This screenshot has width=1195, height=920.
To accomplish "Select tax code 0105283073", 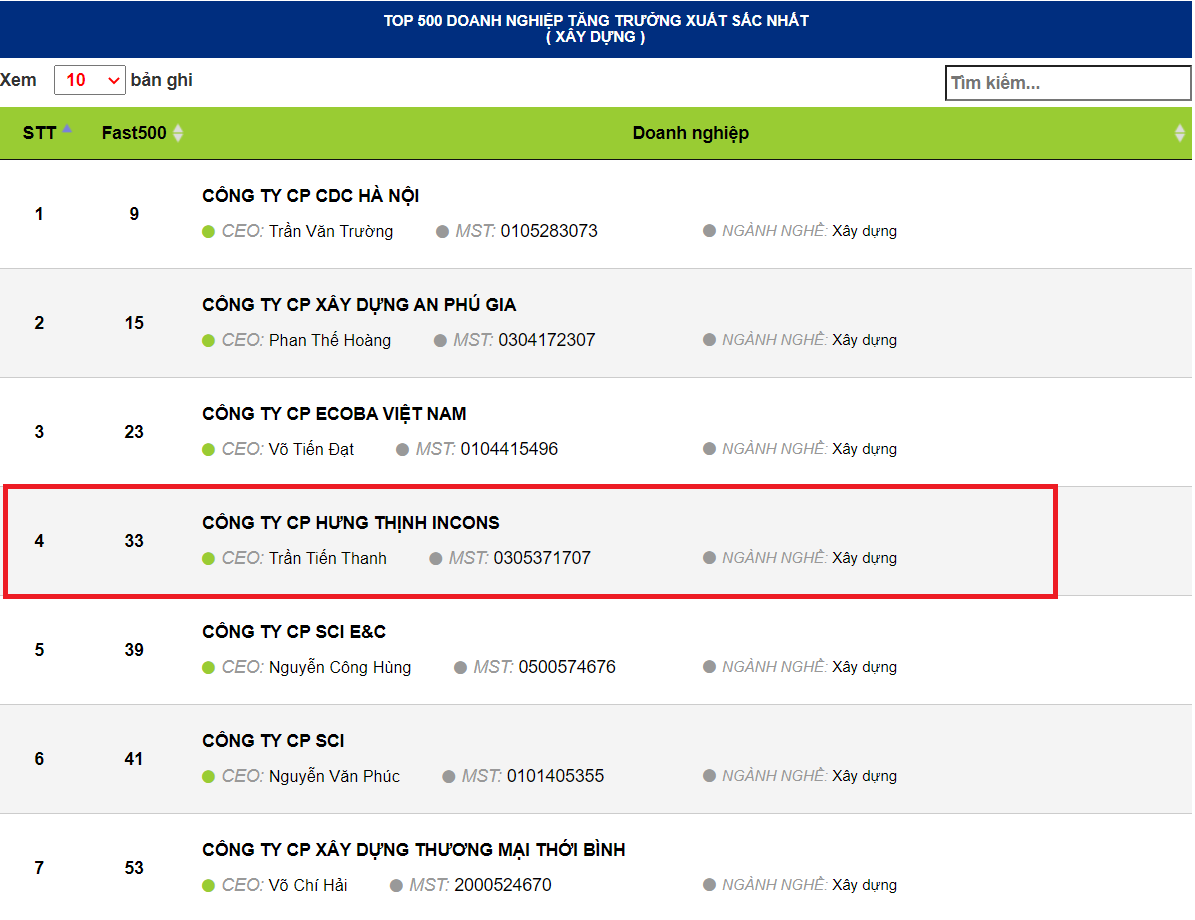I will pyautogui.click(x=549, y=231).
